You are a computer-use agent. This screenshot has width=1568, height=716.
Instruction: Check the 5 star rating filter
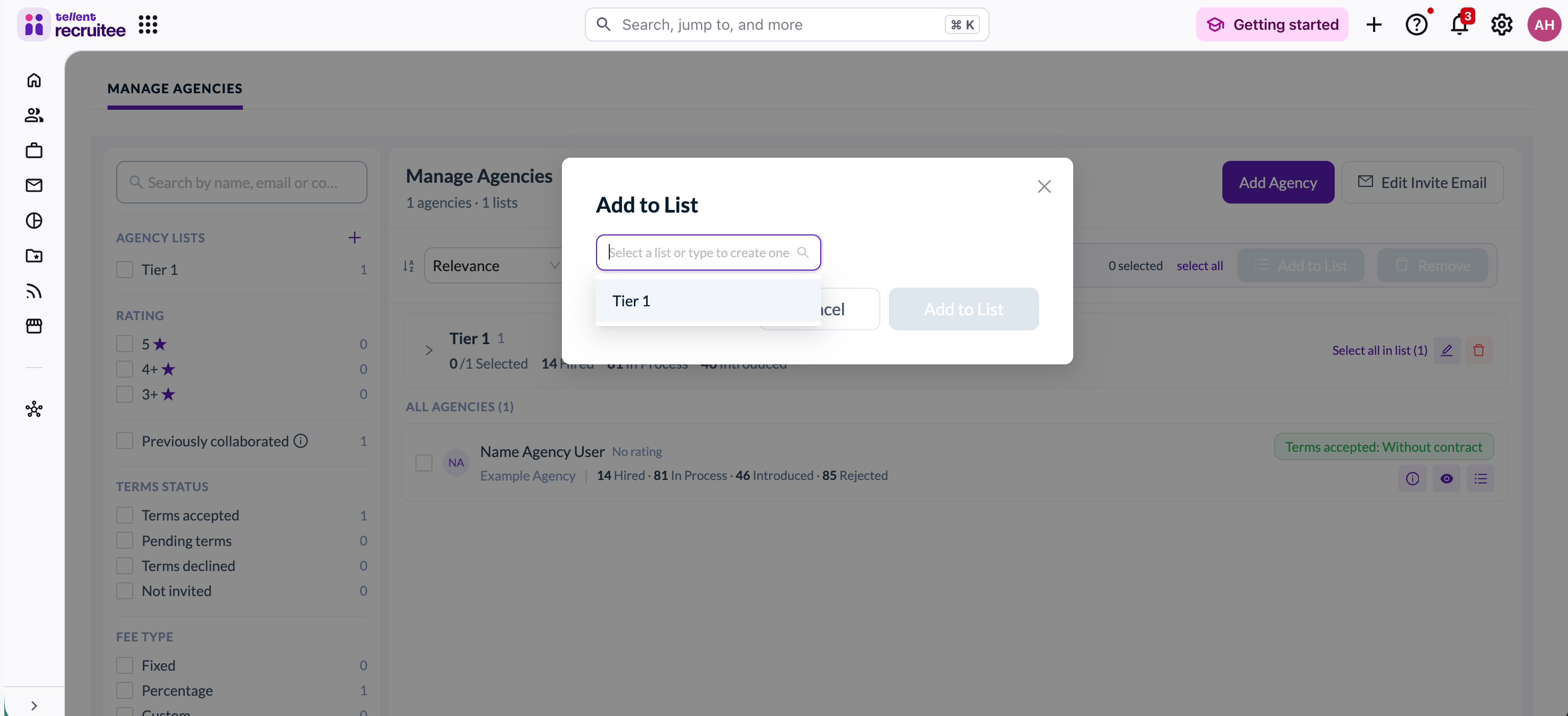[125, 344]
